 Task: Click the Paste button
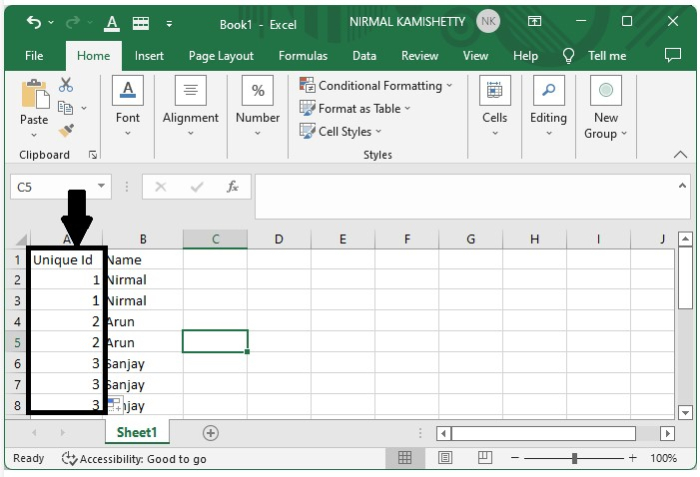point(34,106)
